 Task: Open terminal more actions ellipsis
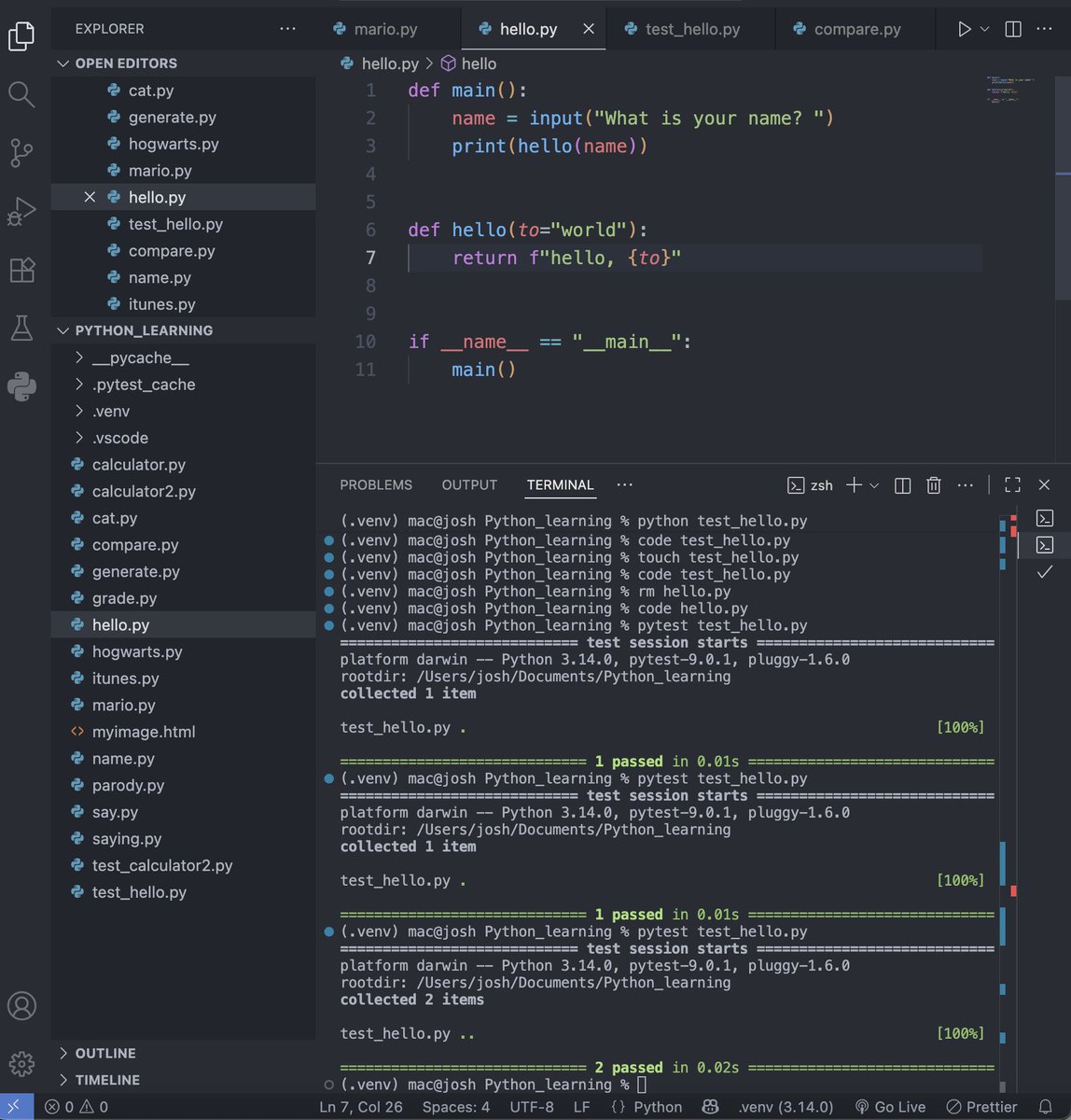coord(966,485)
